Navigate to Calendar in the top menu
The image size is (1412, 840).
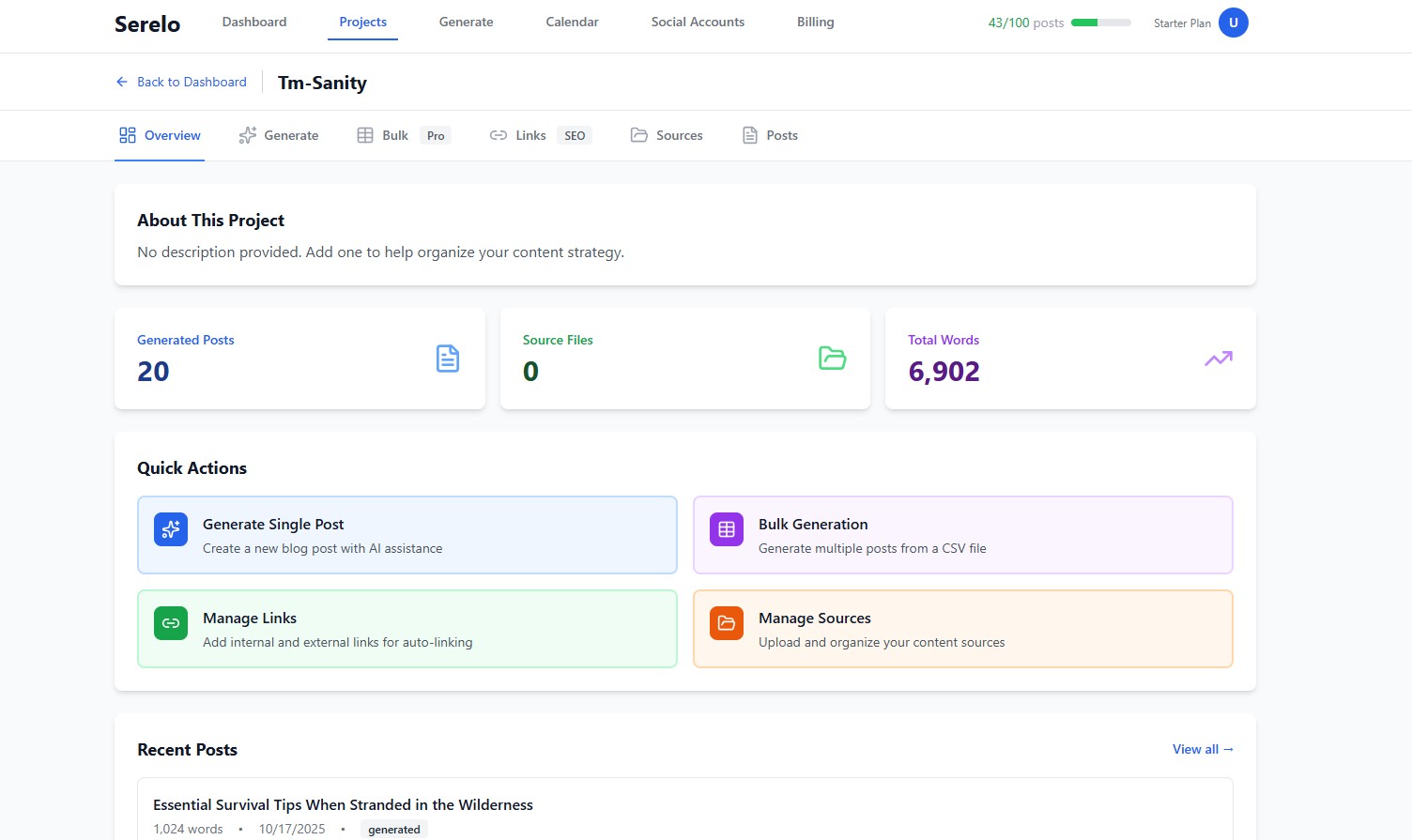[572, 22]
